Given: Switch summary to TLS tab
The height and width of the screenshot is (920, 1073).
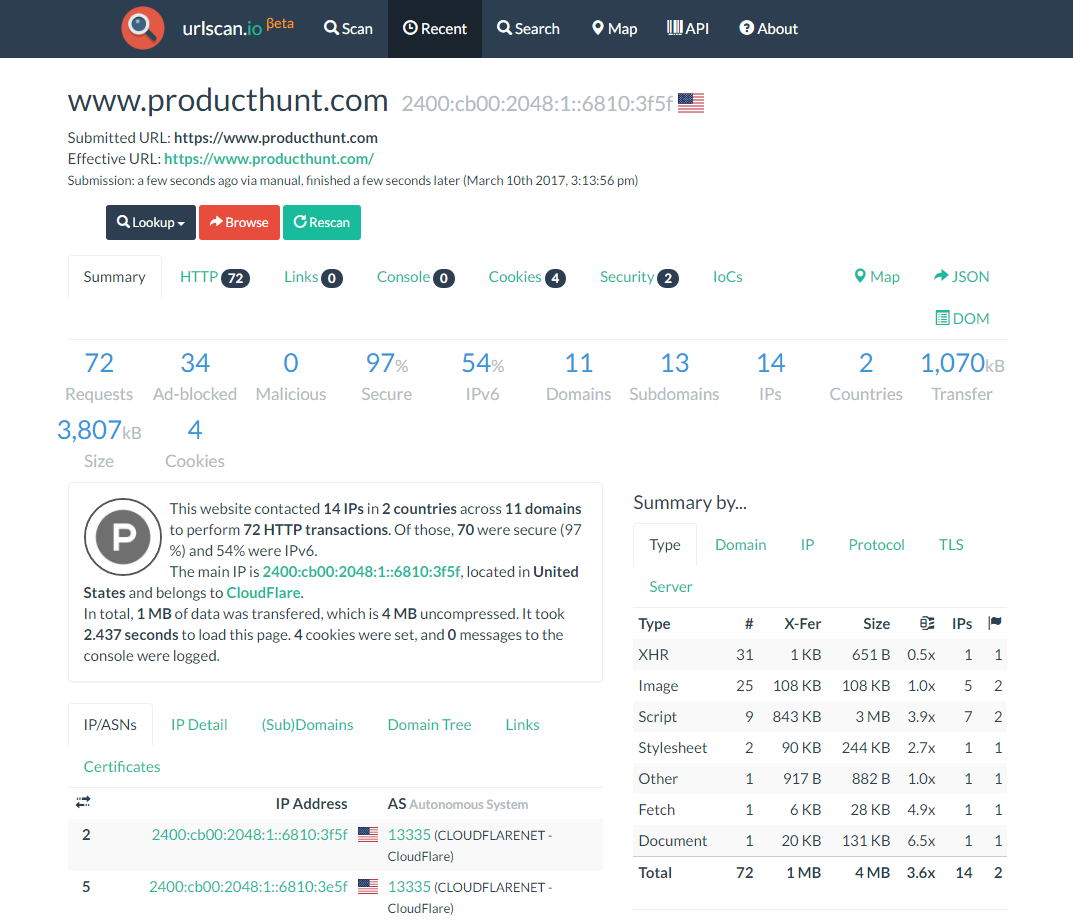Looking at the screenshot, I should pyautogui.click(x=951, y=545).
